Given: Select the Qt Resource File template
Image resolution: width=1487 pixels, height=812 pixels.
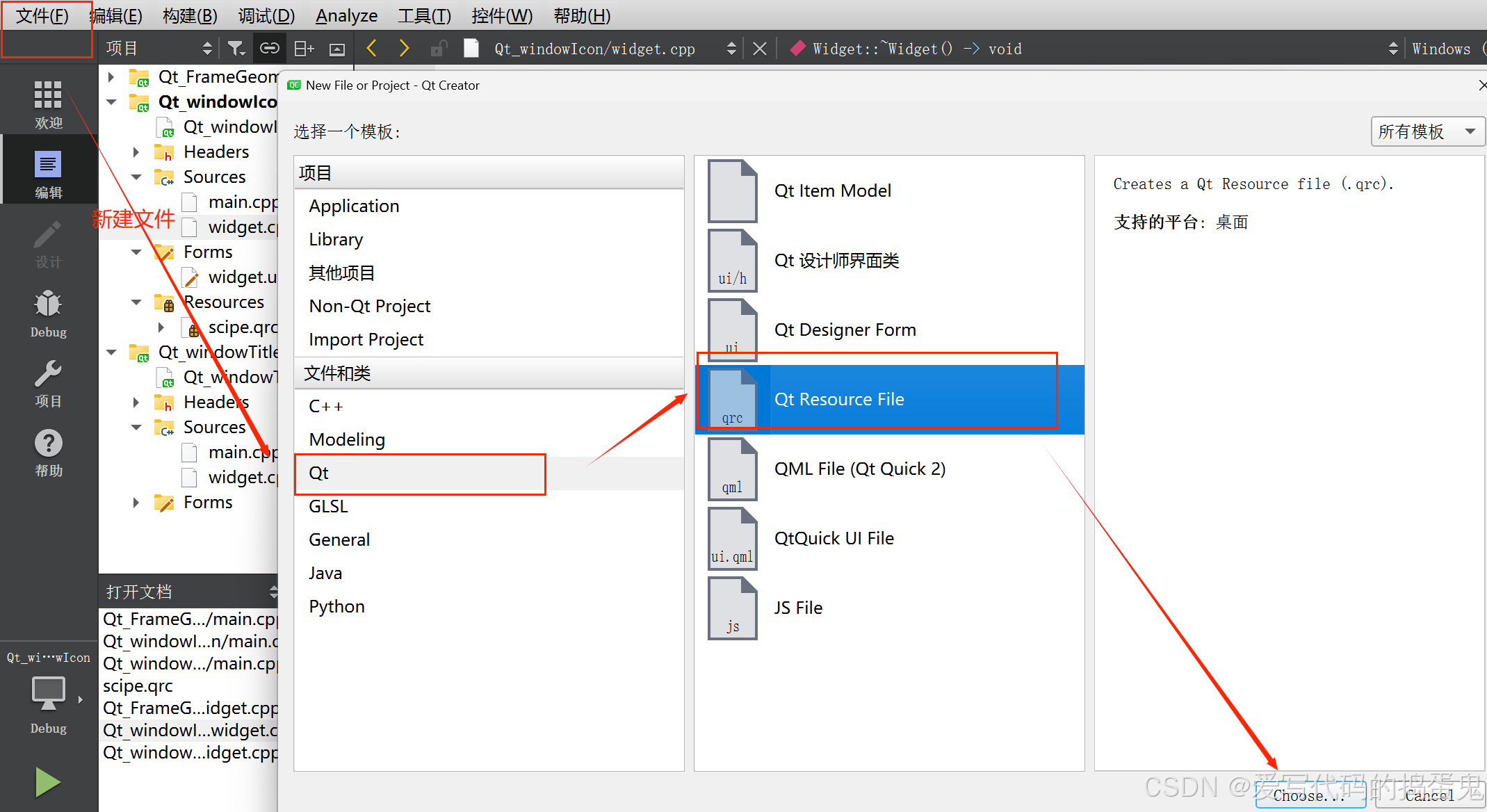Looking at the screenshot, I should point(890,399).
